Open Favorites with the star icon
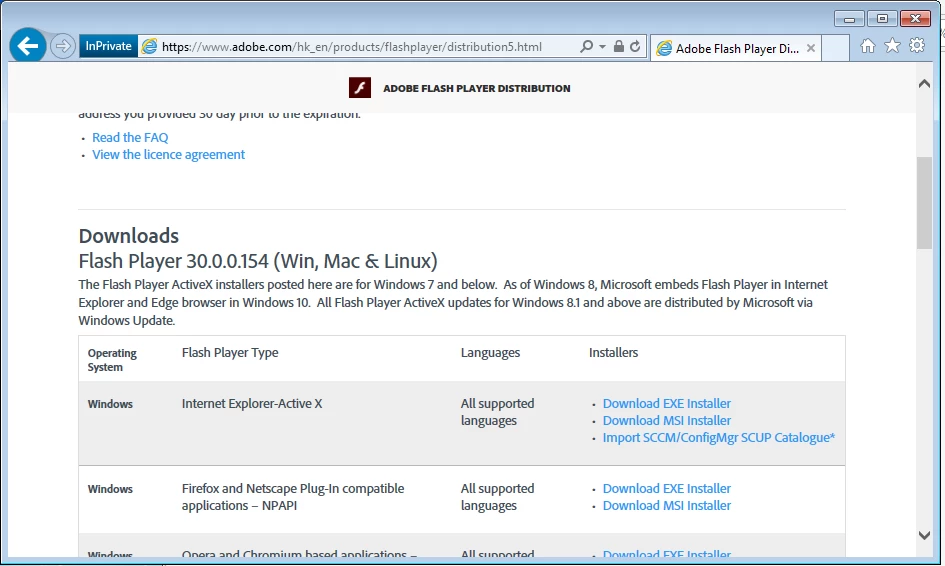Screen dimensions: 945x566 (893, 46)
